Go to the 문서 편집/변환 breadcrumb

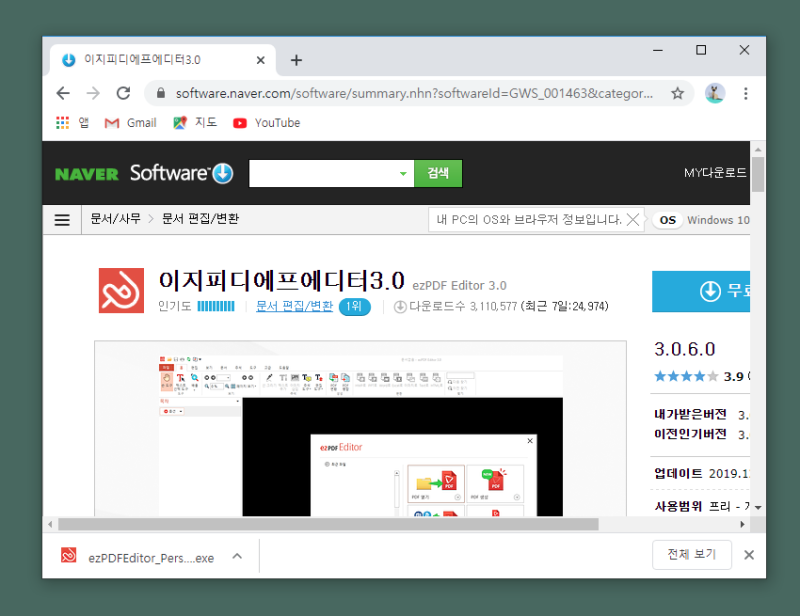click(200, 219)
